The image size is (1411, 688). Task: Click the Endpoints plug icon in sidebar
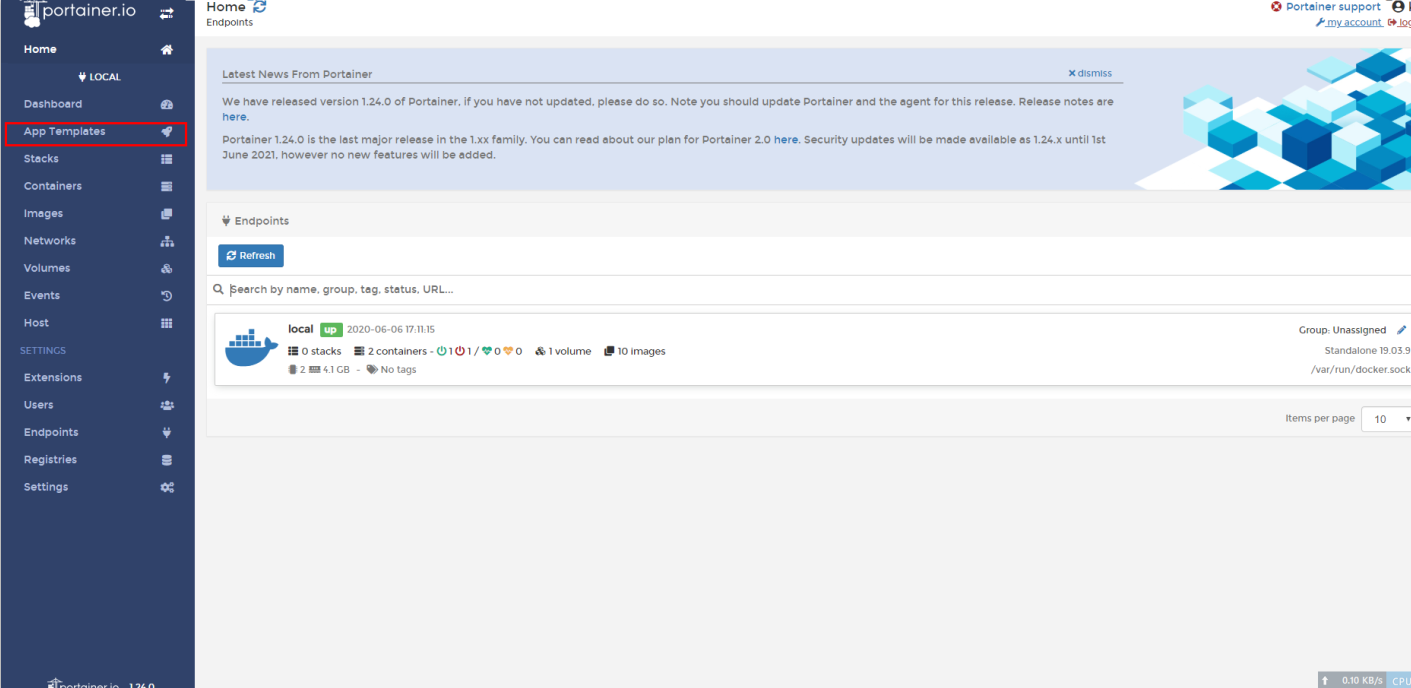click(167, 432)
